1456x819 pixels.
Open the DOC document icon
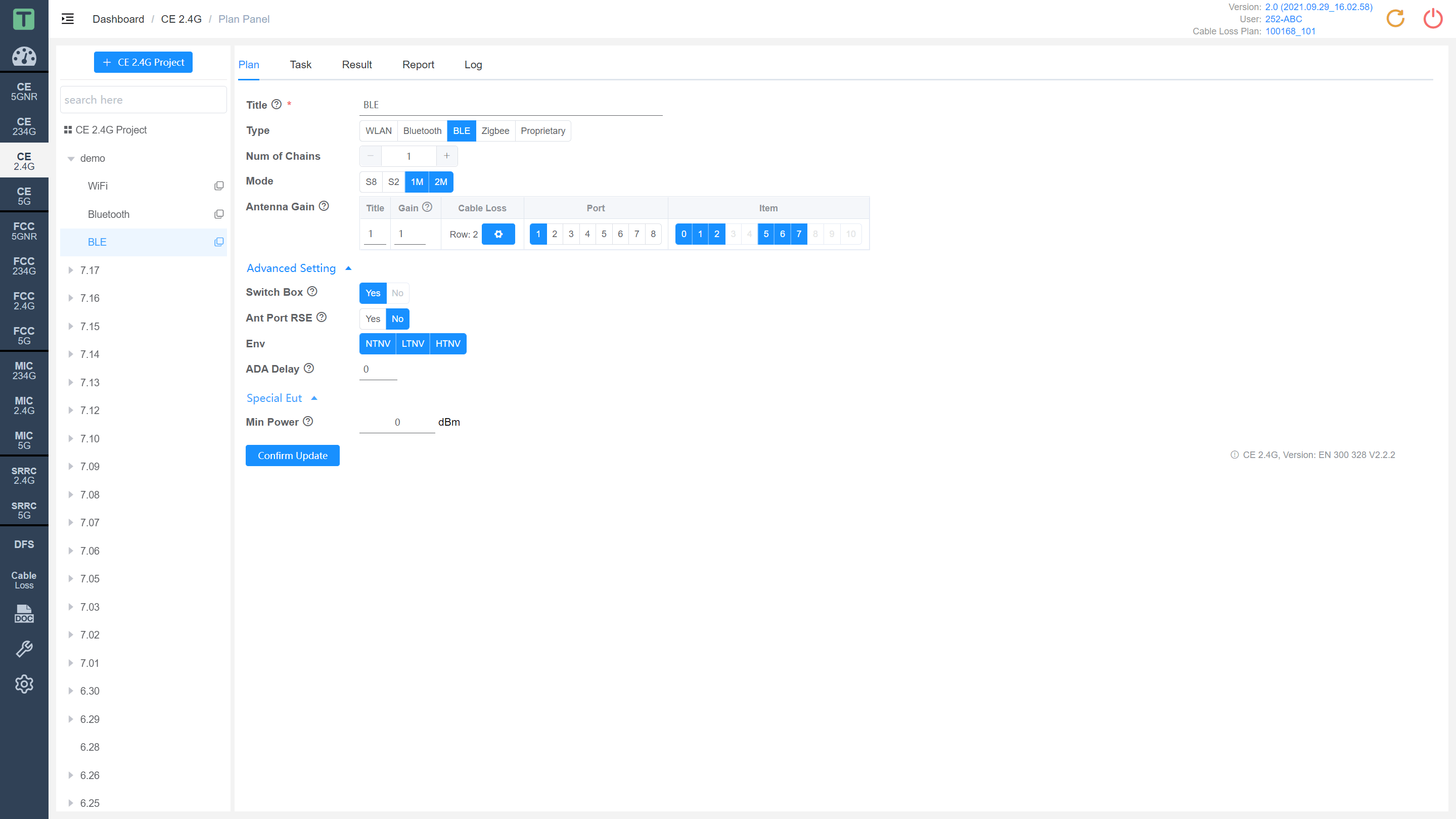click(x=24, y=614)
